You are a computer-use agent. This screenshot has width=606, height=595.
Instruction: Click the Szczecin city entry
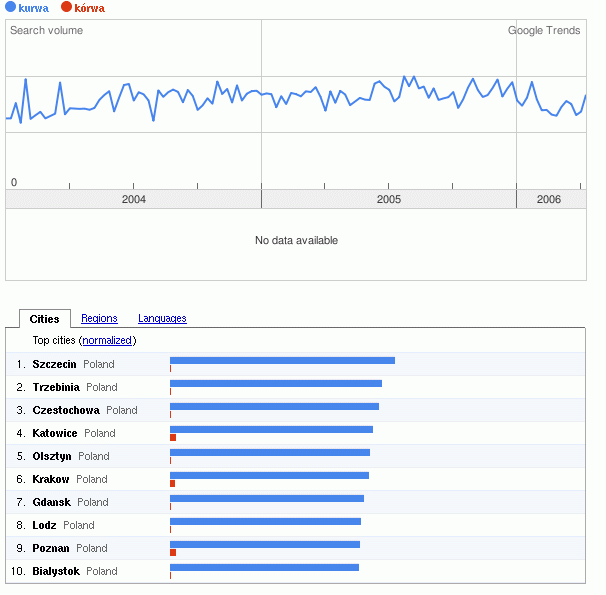(54, 364)
